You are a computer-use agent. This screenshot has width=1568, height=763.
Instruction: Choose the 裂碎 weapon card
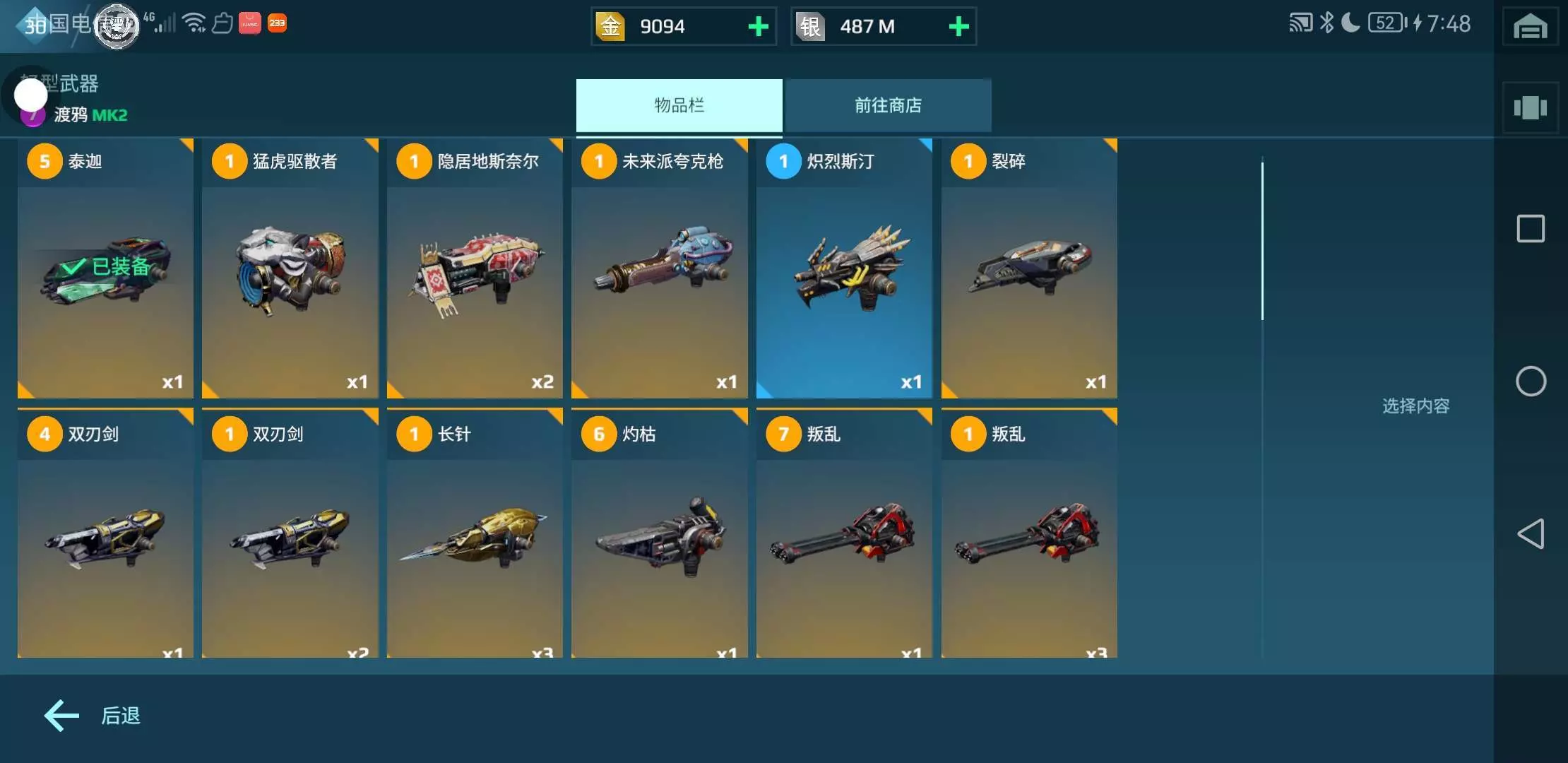click(1029, 268)
